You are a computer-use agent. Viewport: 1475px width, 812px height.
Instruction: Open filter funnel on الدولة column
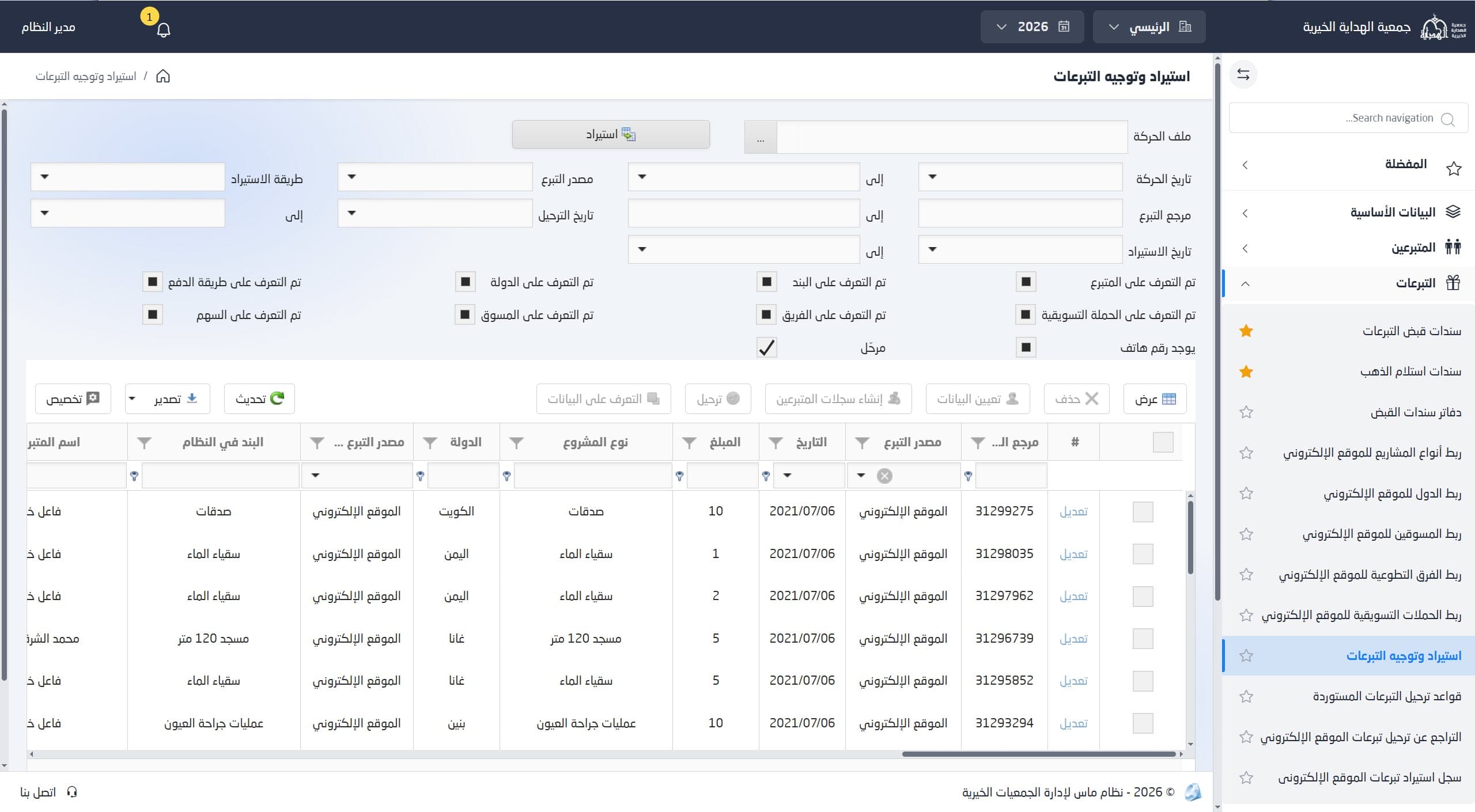point(430,442)
